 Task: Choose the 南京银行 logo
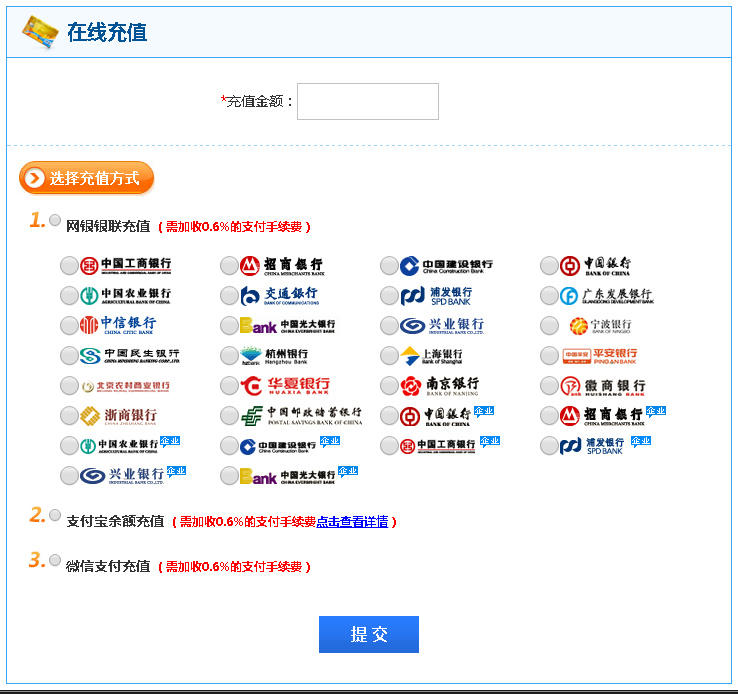(x=440, y=385)
